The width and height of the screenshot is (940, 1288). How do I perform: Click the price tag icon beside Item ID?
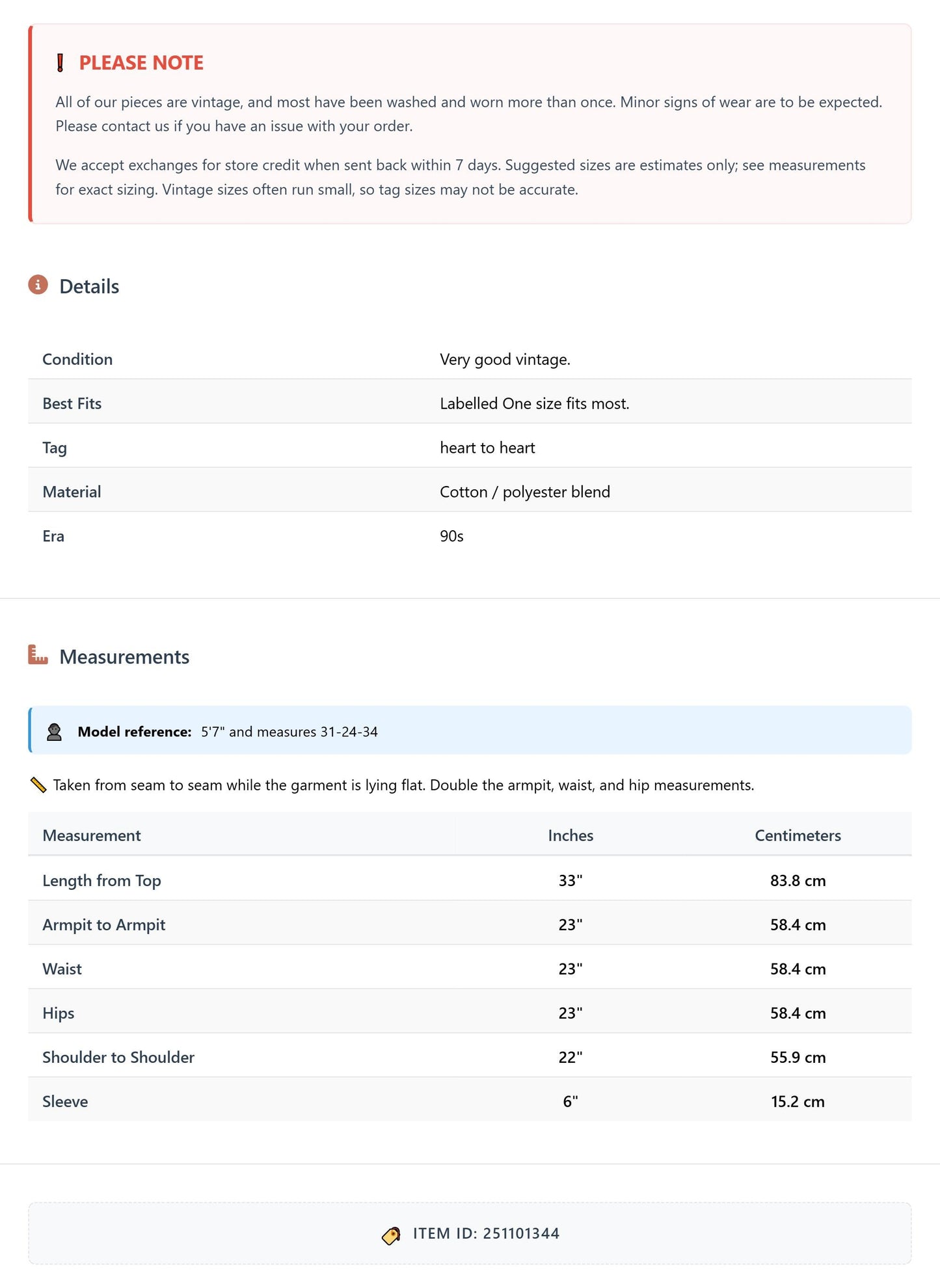[391, 1235]
